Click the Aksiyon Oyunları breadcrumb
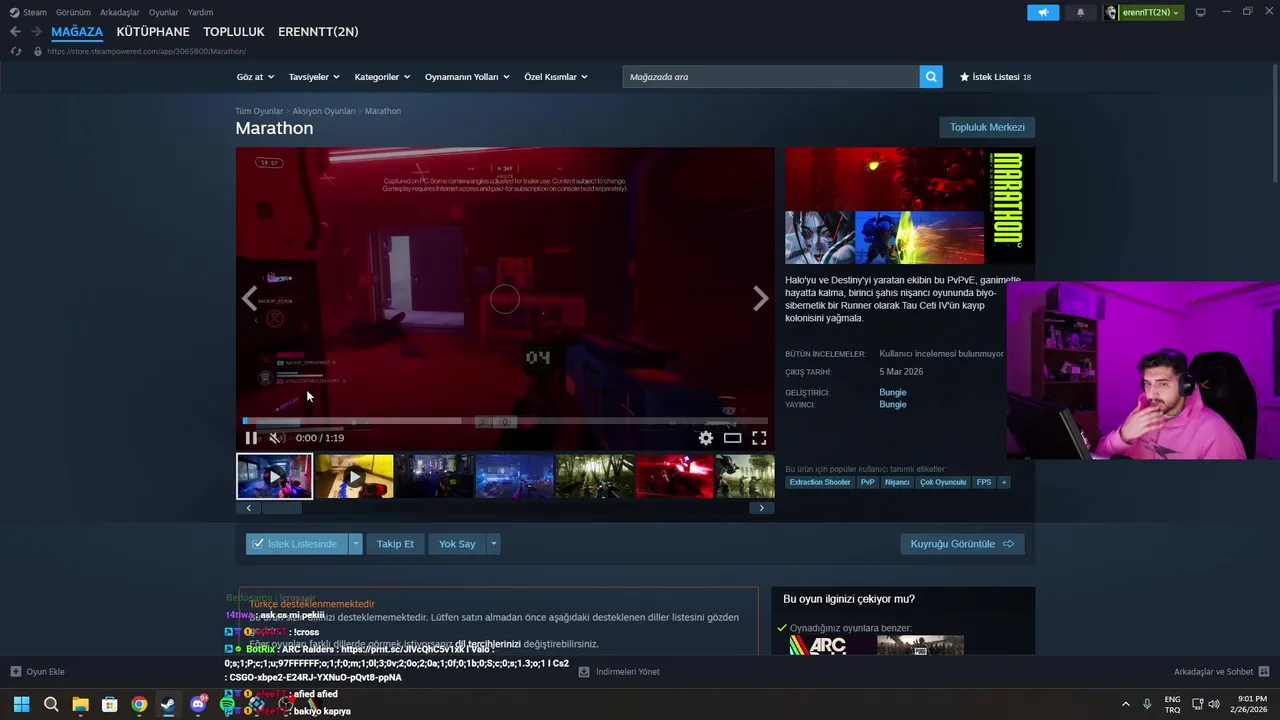 [324, 111]
